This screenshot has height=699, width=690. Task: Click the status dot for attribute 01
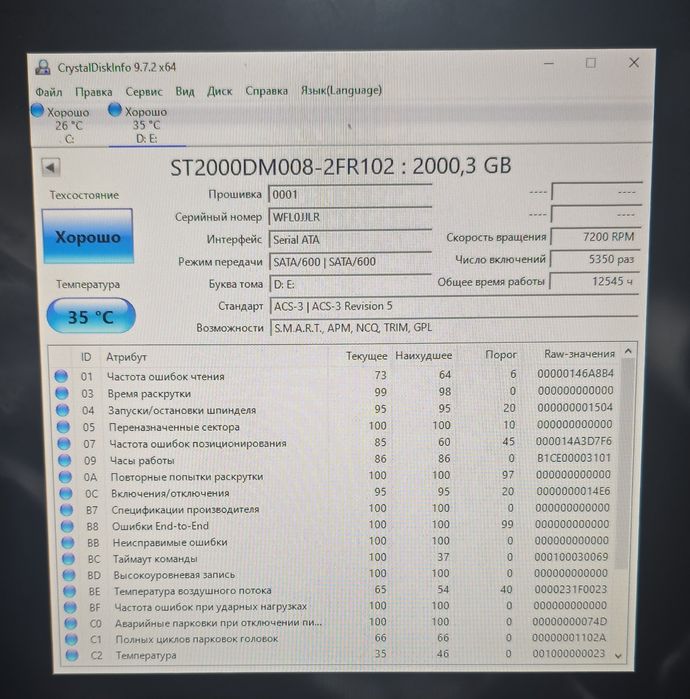click(x=61, y=376)
